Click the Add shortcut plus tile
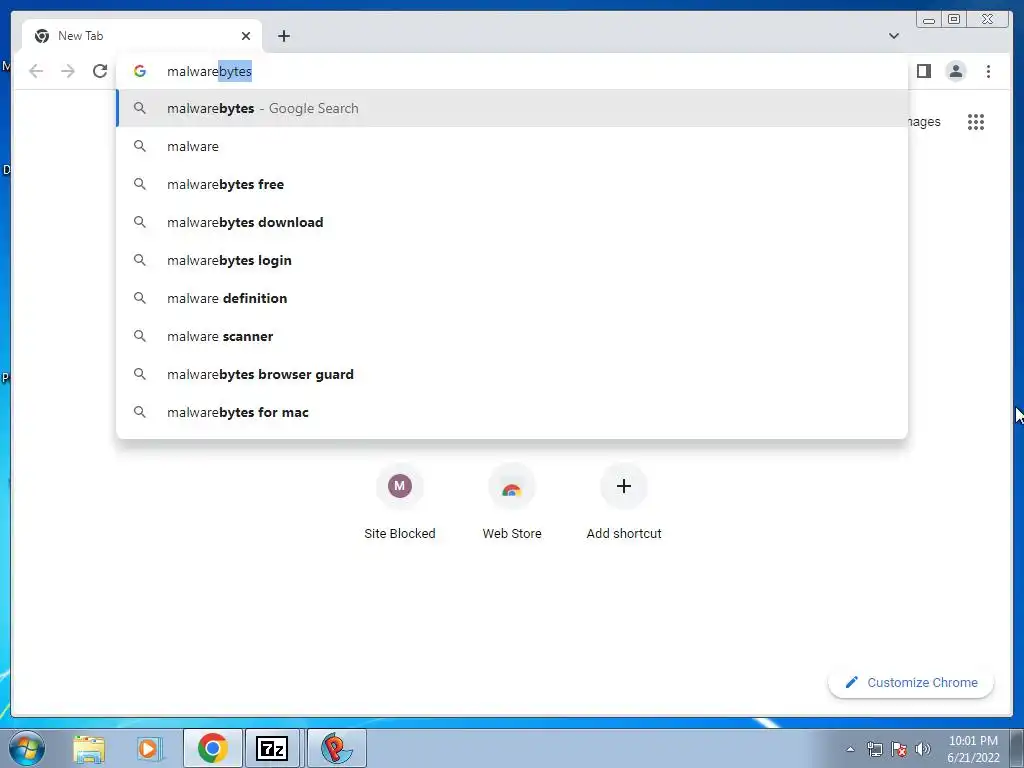This screenshot has width=1024, height=768. 624,502
